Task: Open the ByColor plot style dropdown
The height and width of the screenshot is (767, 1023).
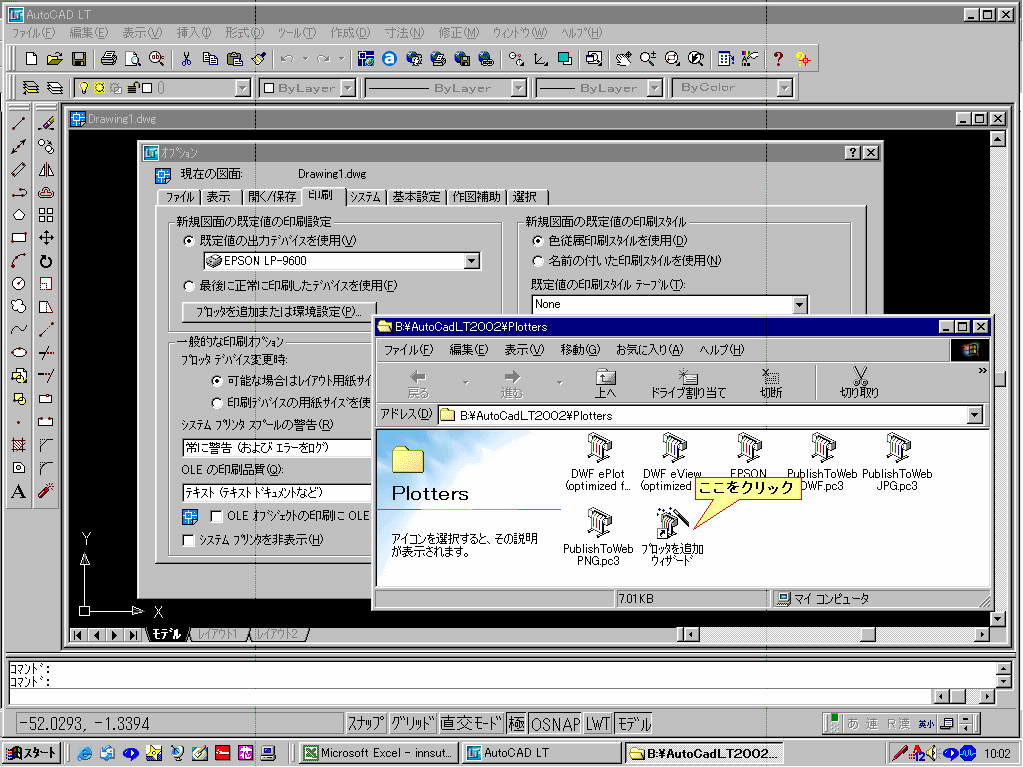Action: coord(785,88)
